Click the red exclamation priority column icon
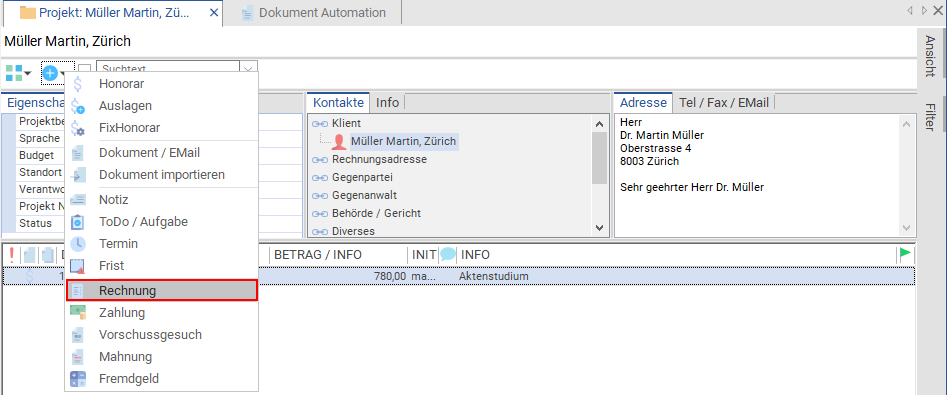The width and height of the screenshot is (947, 395). point(11,255)
